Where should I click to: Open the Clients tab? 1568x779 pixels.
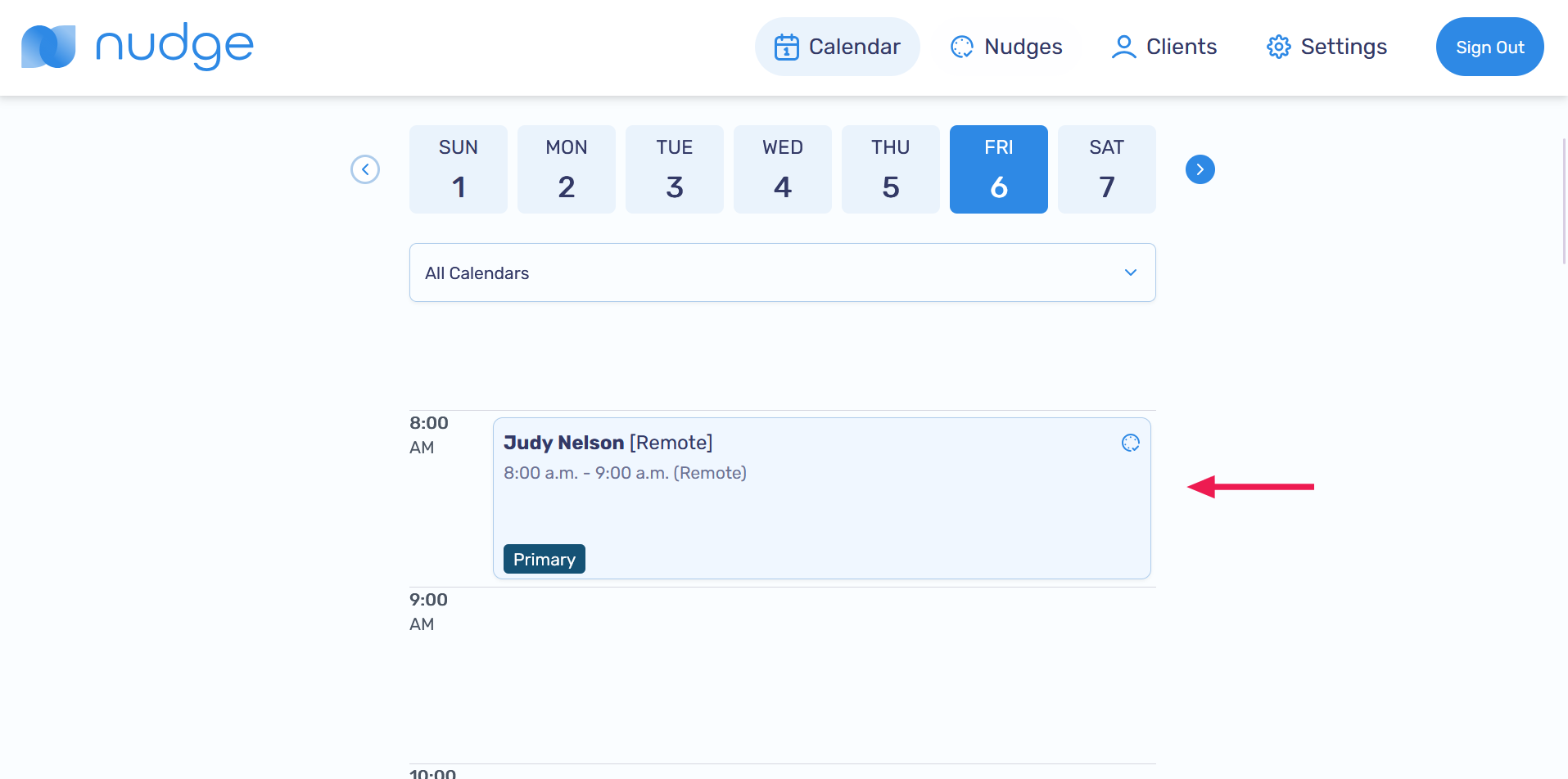(1164, 47)
